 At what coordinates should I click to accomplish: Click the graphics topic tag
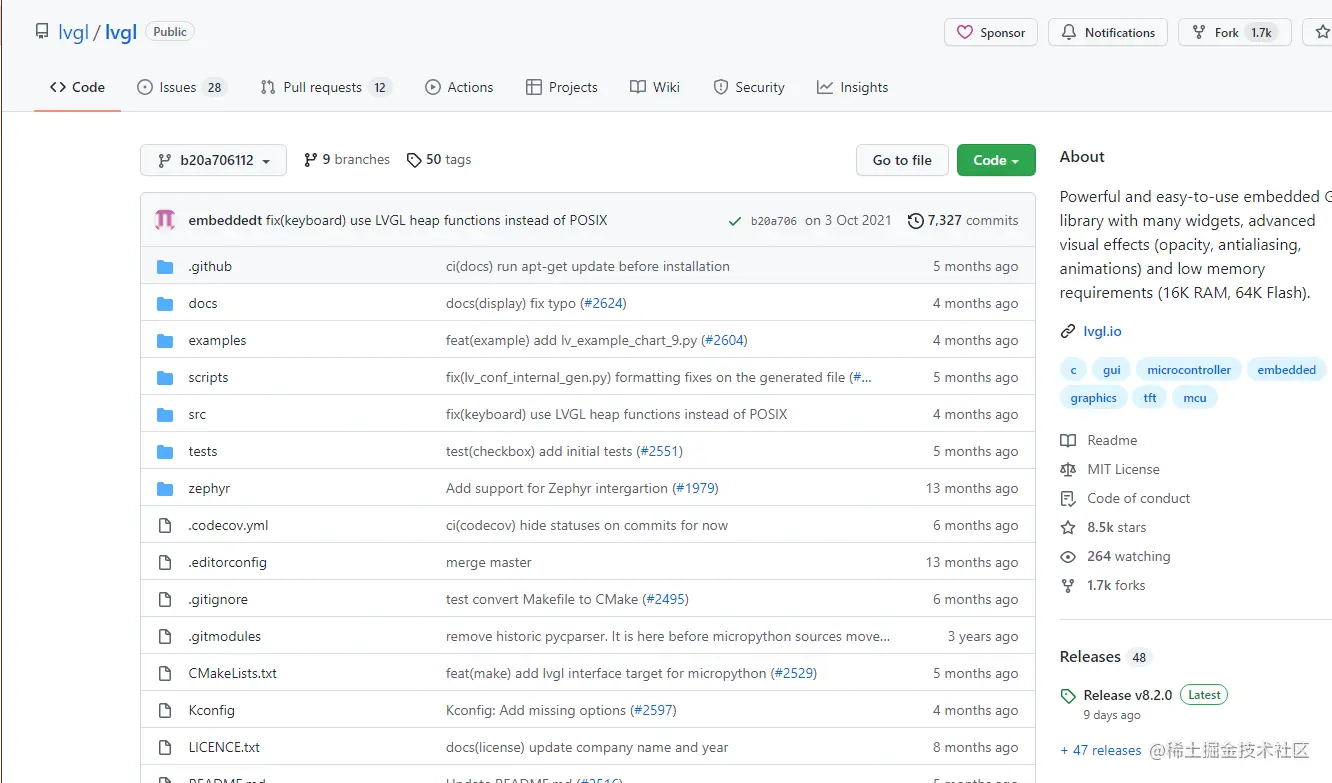pyautogui.click(x=1093, y=398)
